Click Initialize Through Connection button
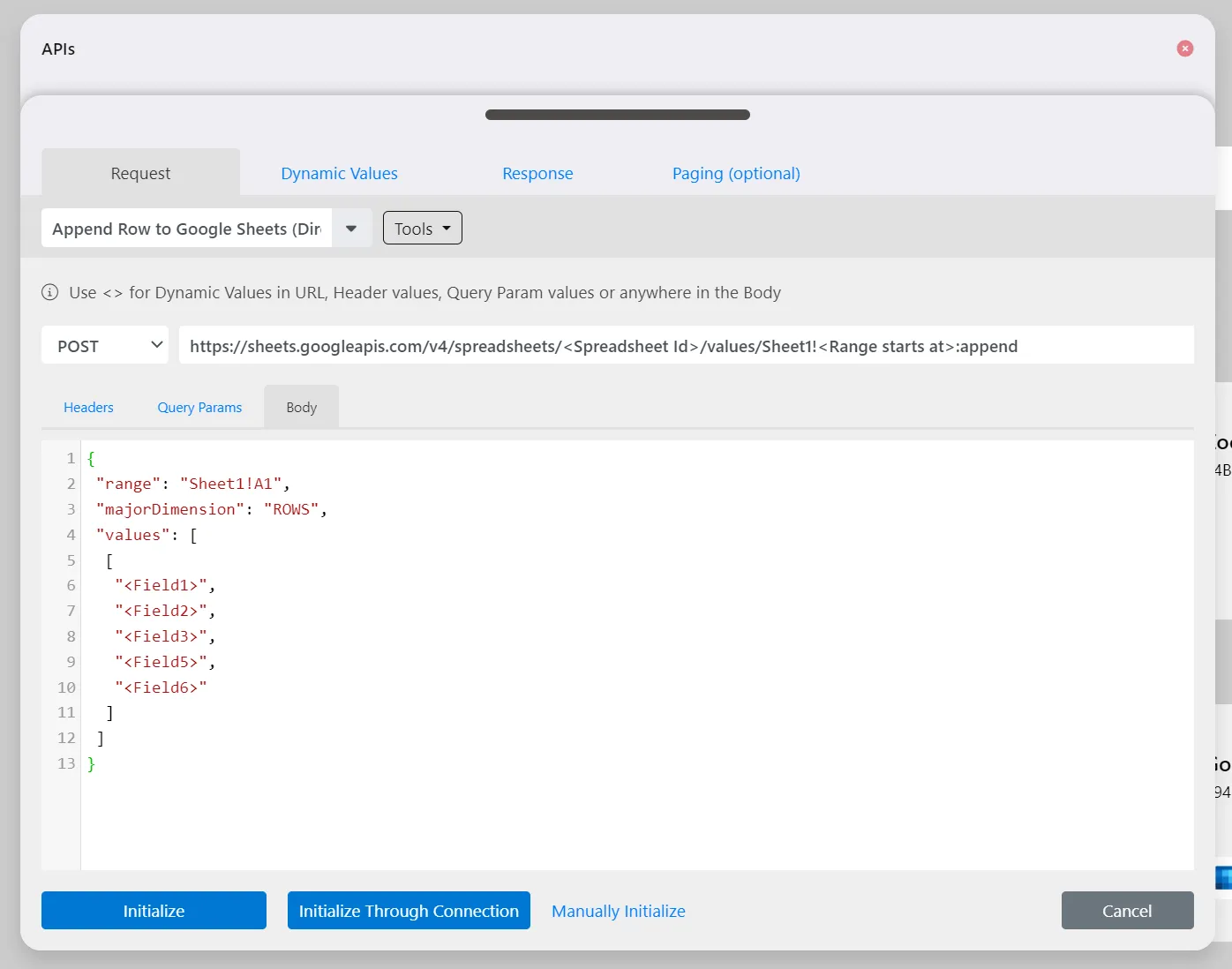This screenshot has height=969, width=1232. (409, 911)
